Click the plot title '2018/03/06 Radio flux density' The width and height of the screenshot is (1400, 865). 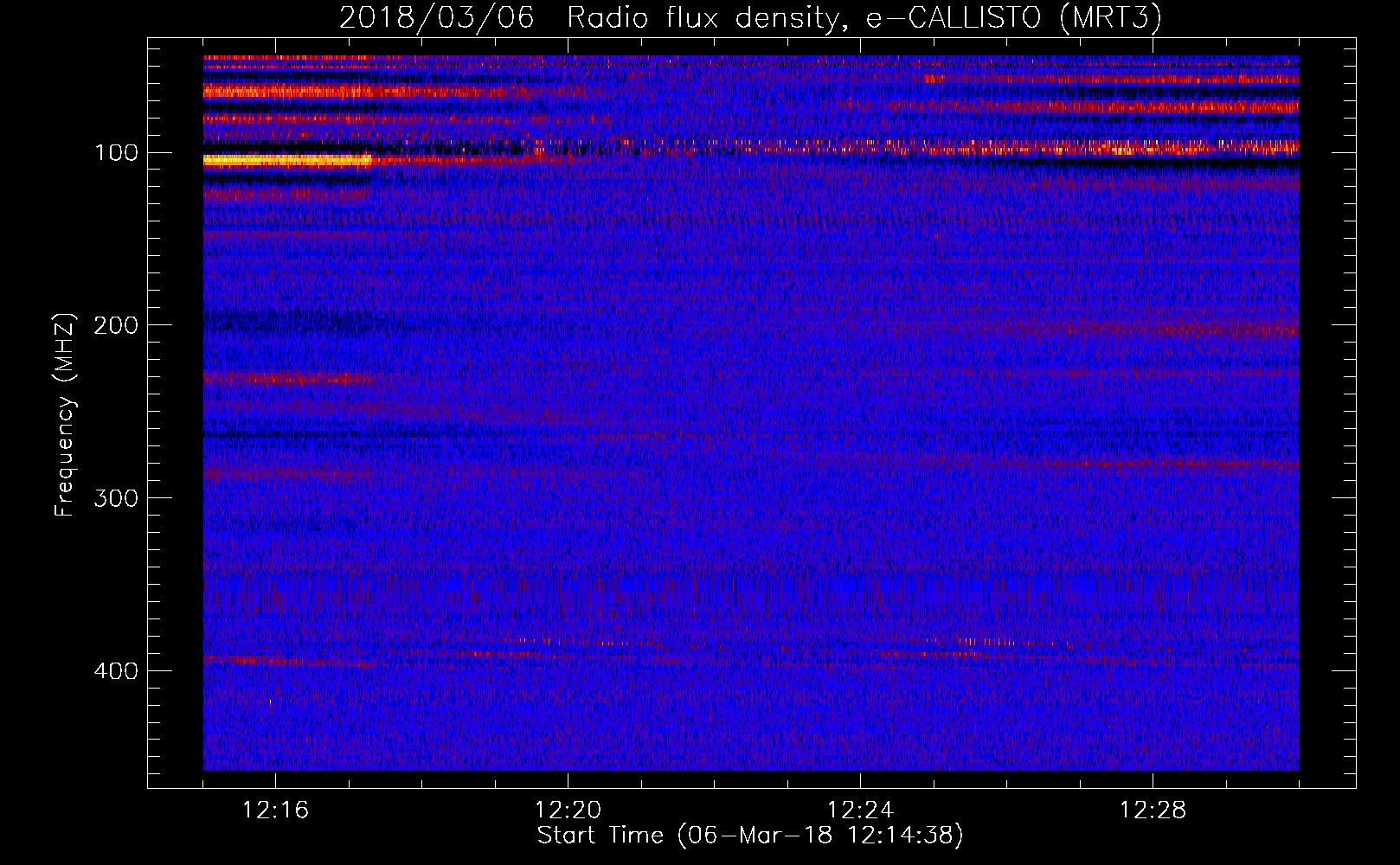[x=750, y=18]
